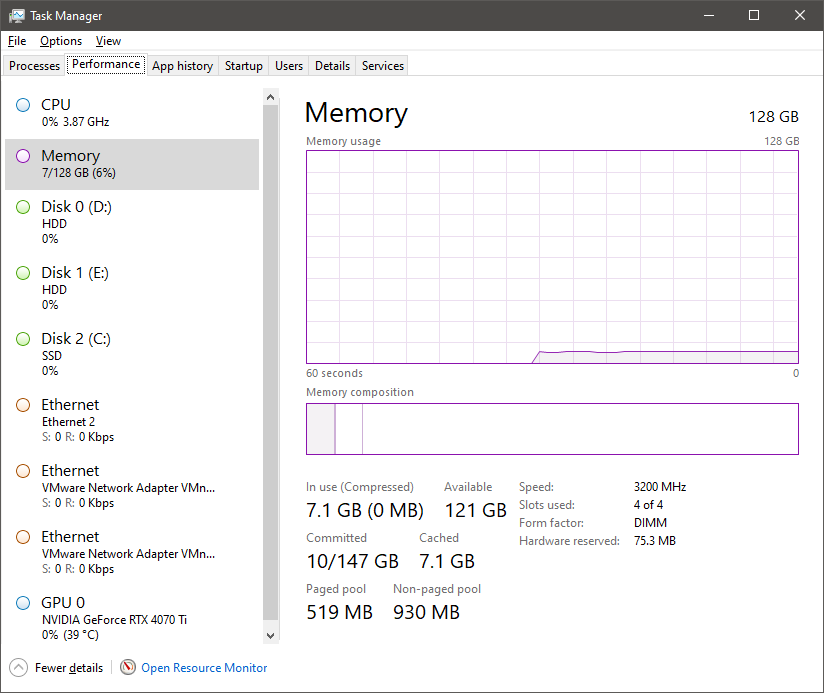
Task: Minimize the Task Manager window
Action: pyautogui.click(x=709, y=15)
